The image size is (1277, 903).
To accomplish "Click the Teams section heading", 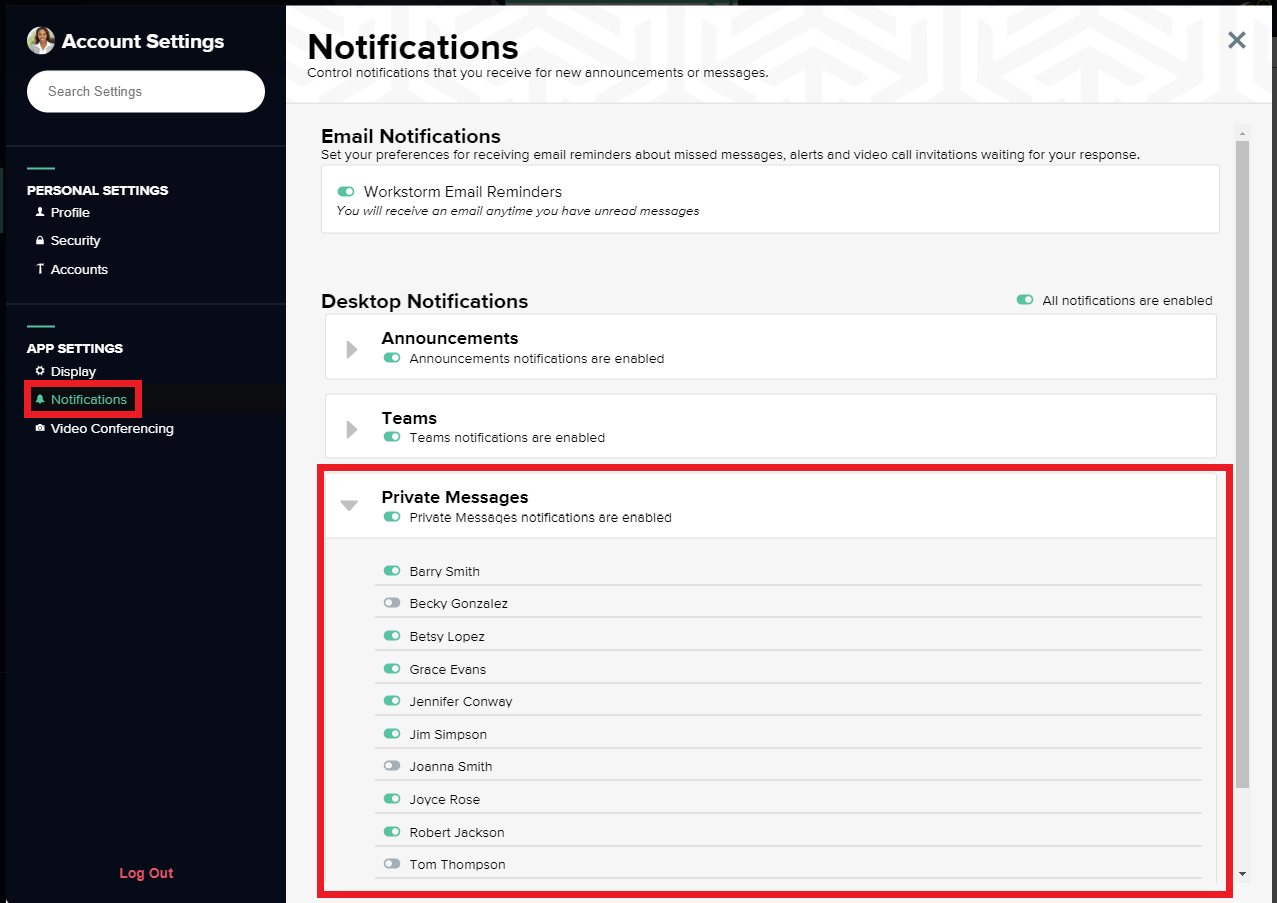I will click(409, 418).
